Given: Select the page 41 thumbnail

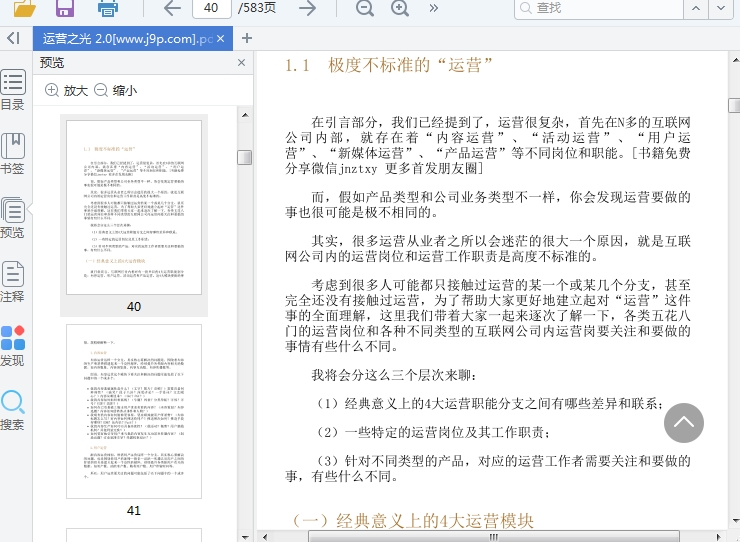Looking at the screenshot, I should (x=134, y=410).
